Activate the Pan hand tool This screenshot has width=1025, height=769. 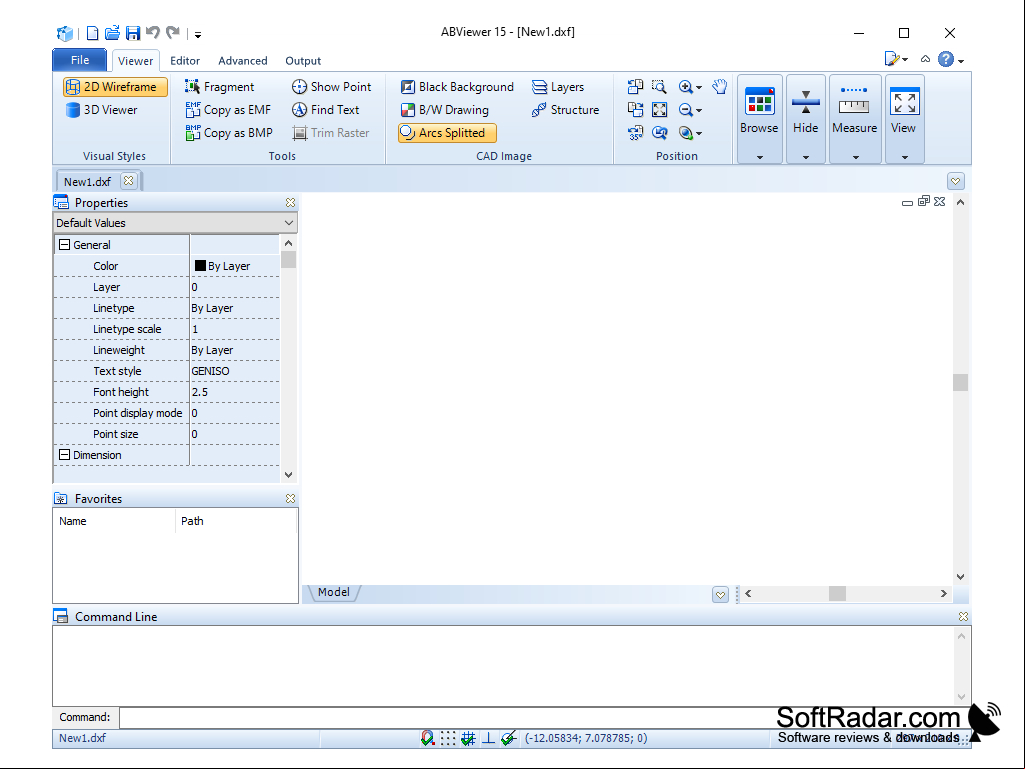click(x=720, y=86)
